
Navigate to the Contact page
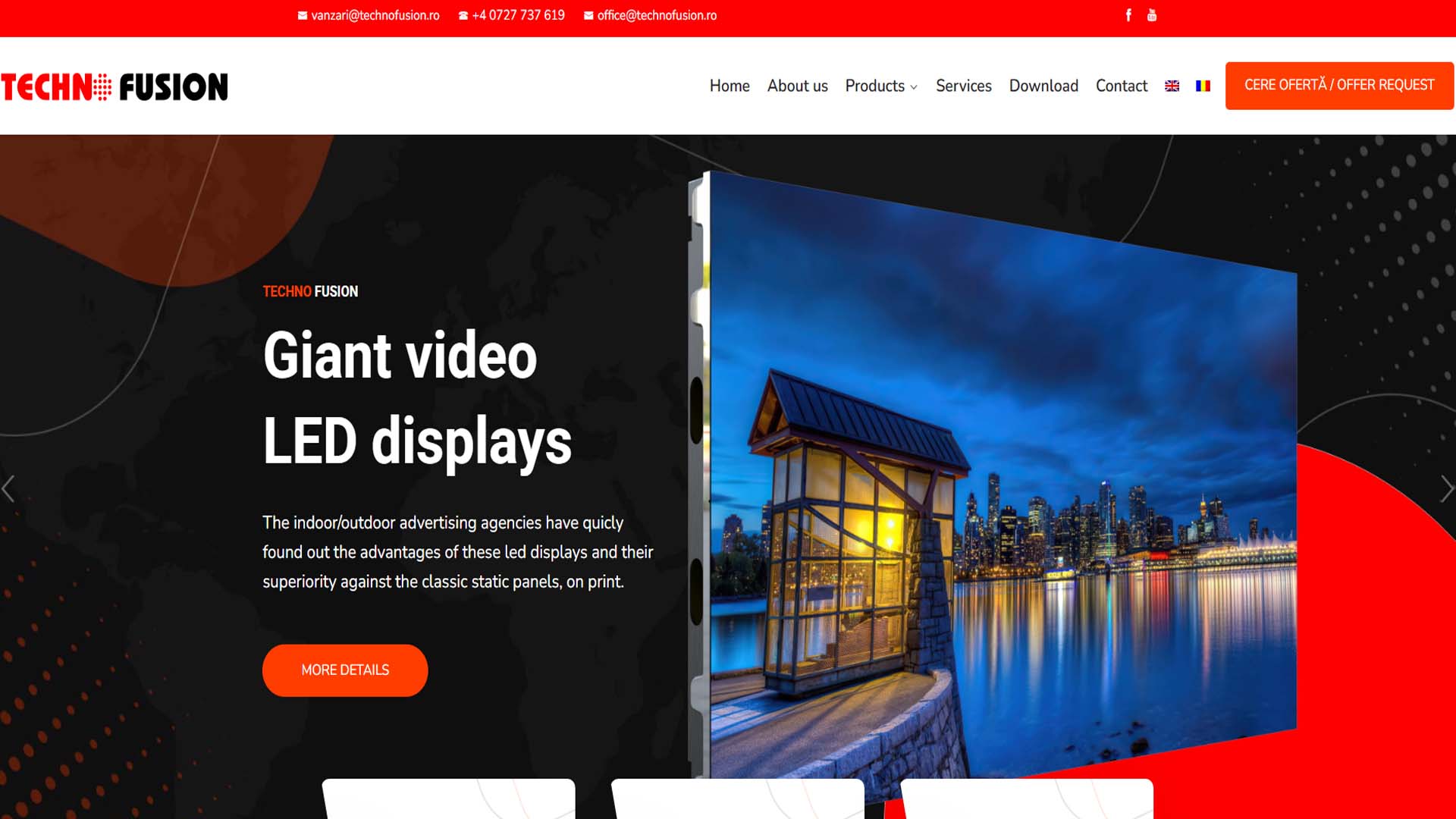(x=1122, y=86)
